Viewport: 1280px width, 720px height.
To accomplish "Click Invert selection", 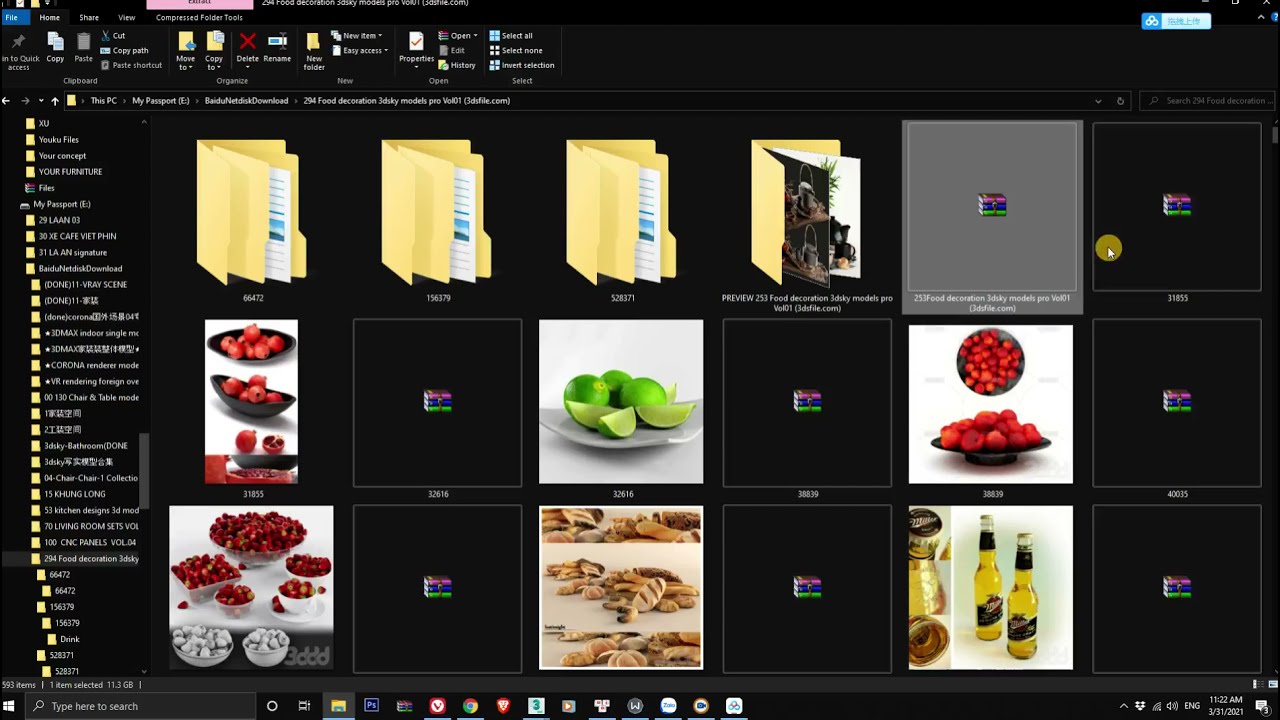I will click(x=521, y=65).
